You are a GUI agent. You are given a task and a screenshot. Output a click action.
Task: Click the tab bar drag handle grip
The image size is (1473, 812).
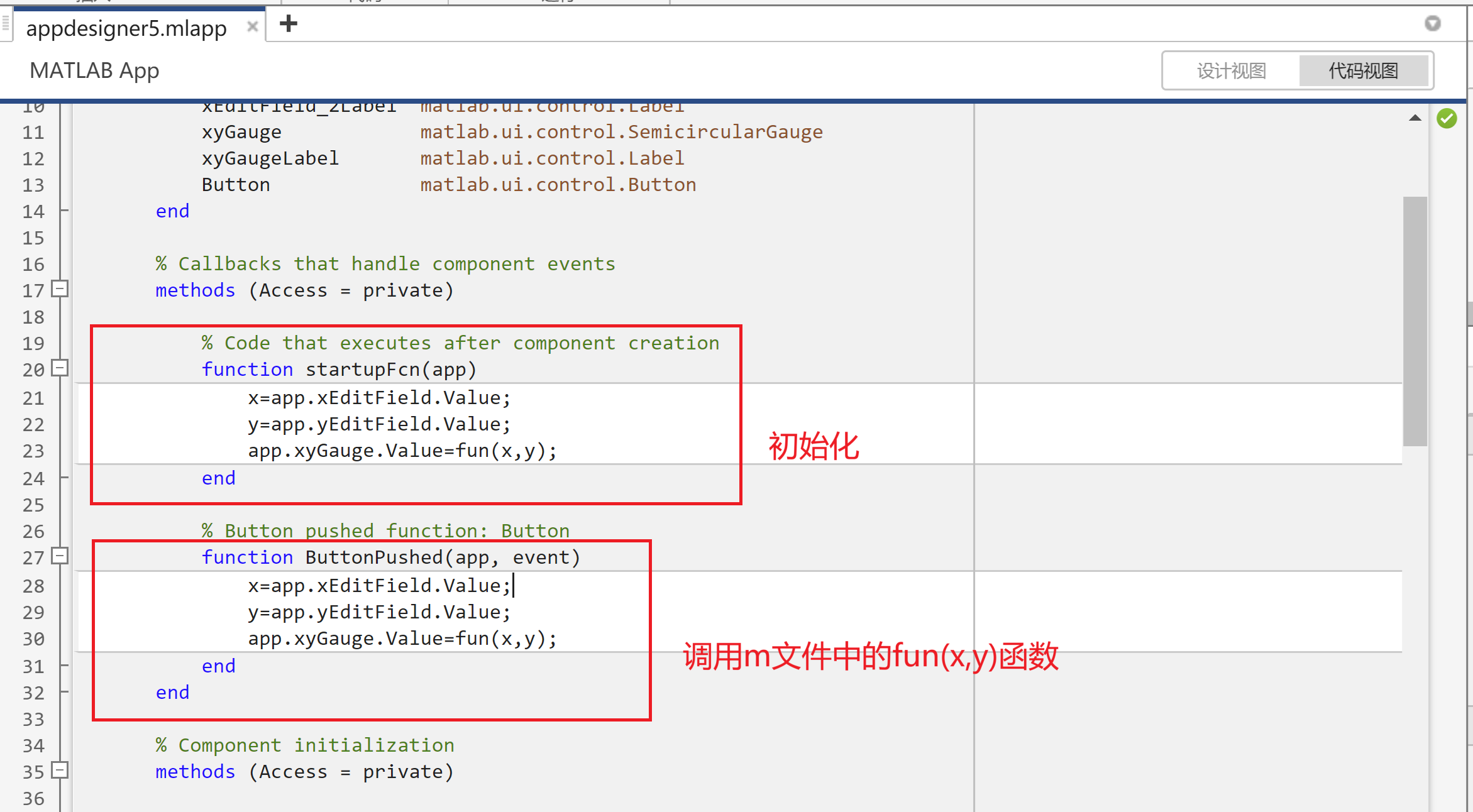pos(6,24)
